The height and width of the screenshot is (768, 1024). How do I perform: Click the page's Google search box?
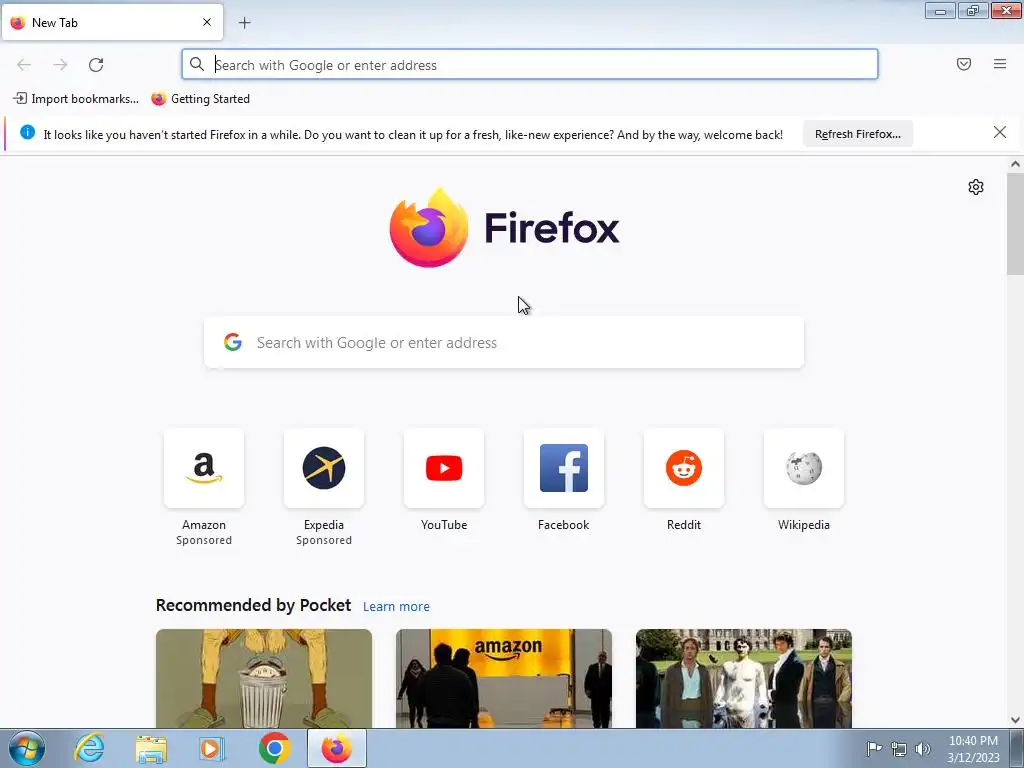point(504,342)
